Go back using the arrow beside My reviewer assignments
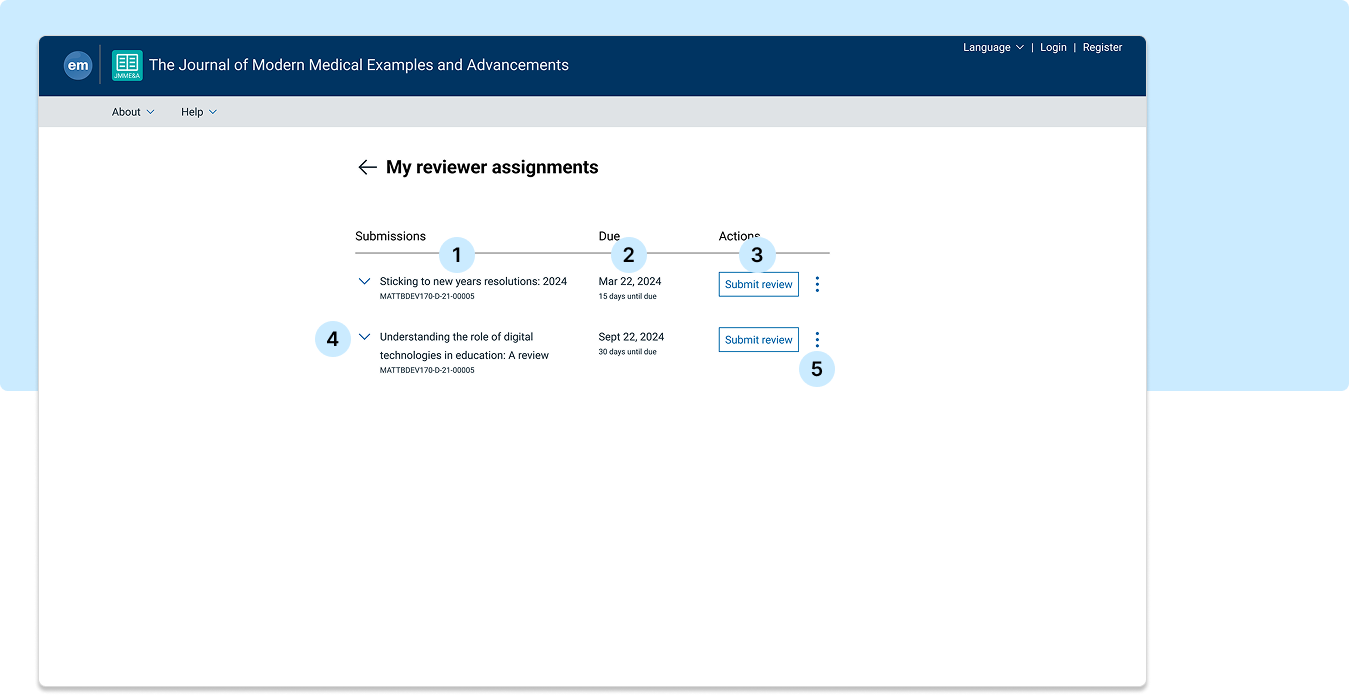The width and height of the screenshot is (1349, 695). click(x=367, y=168)
